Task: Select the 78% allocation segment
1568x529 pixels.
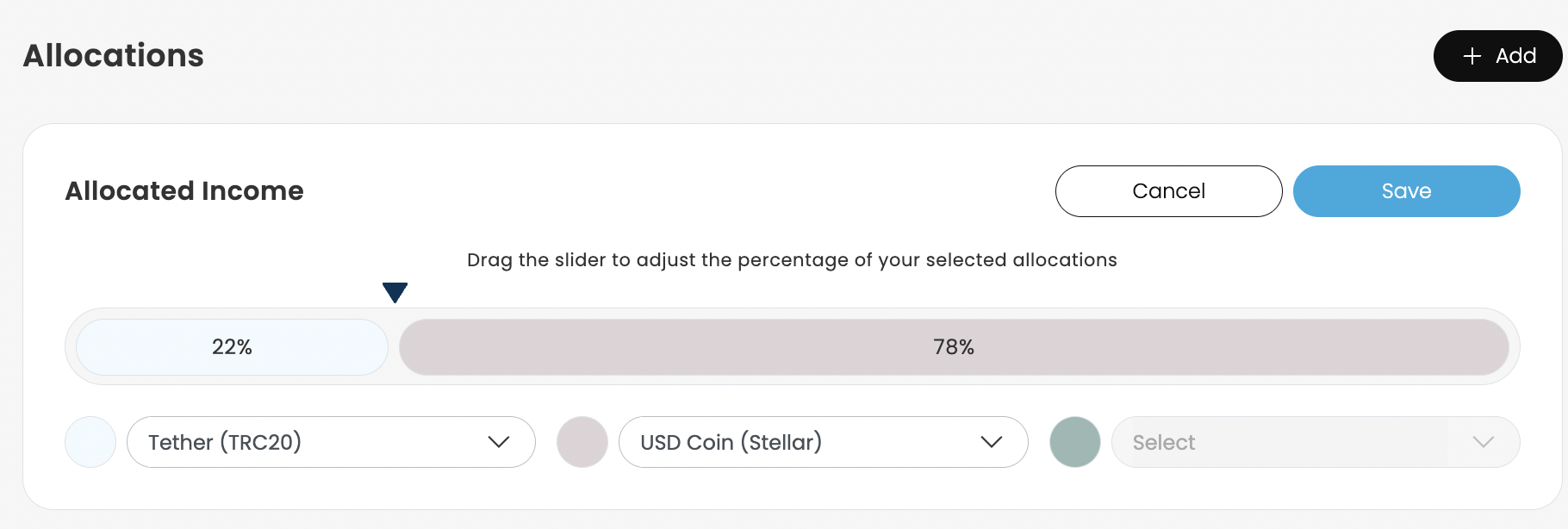Action: (953, 347)
